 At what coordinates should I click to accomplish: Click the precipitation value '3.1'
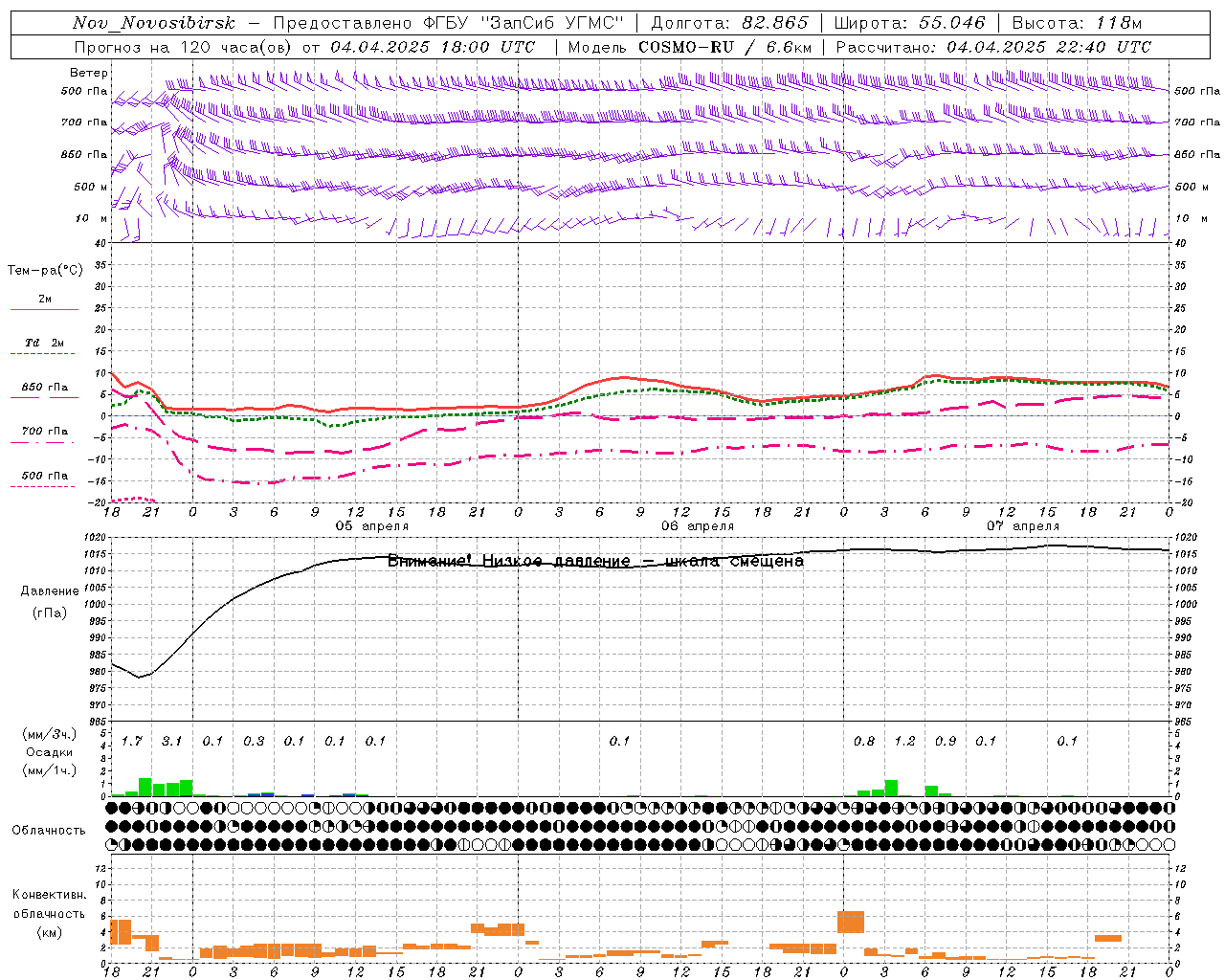pos(172,741)
